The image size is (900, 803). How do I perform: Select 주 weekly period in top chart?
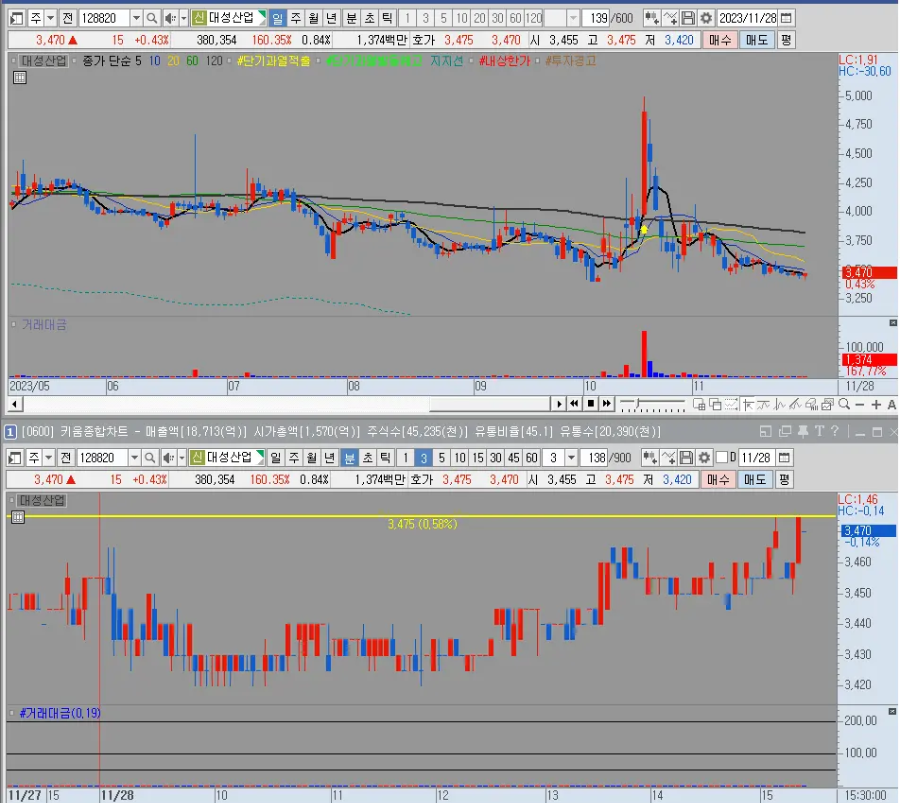[296, 18]
